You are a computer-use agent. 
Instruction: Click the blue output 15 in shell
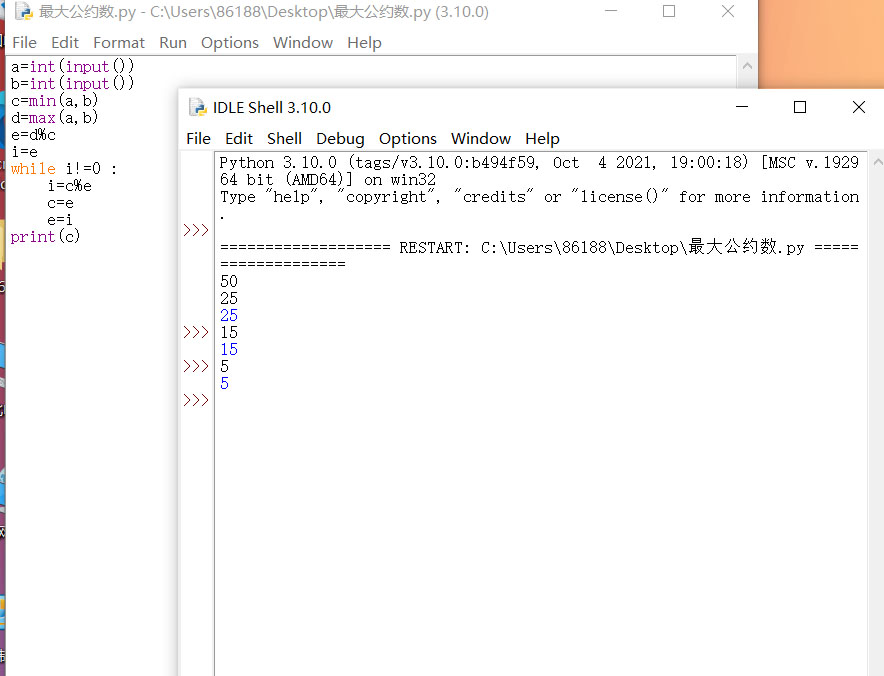[229, 350]
